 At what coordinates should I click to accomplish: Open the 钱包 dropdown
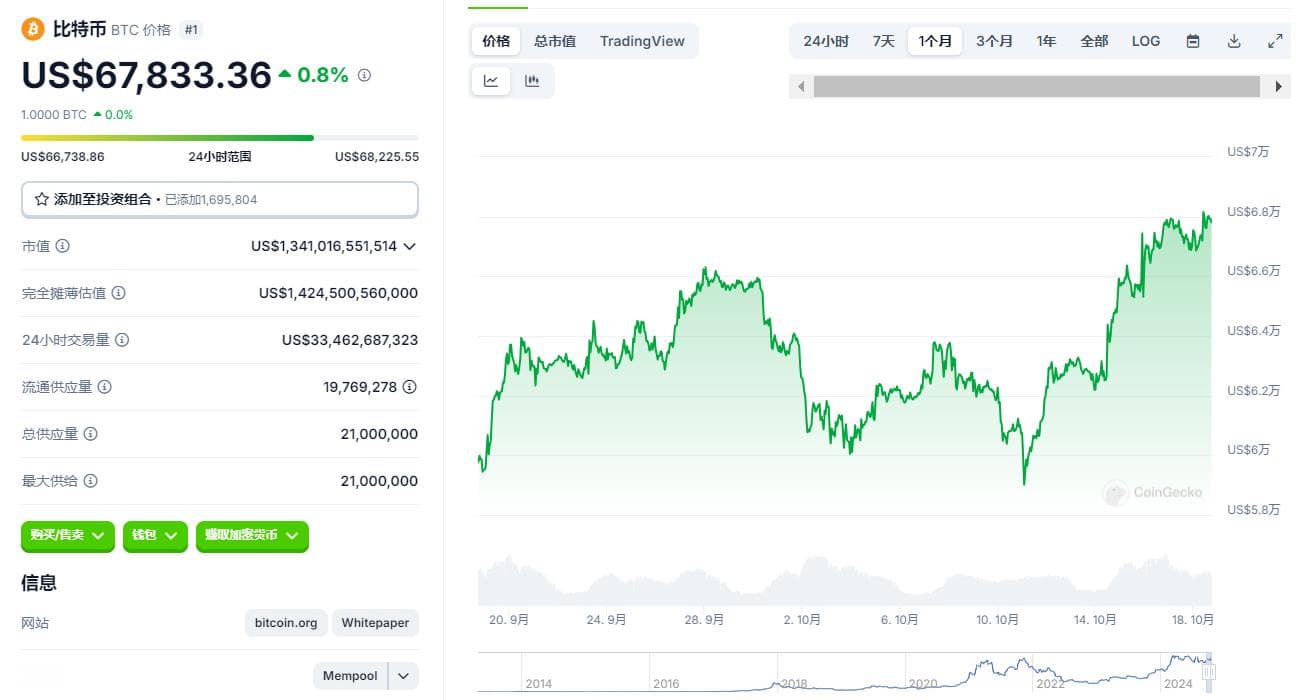[155, 536]
